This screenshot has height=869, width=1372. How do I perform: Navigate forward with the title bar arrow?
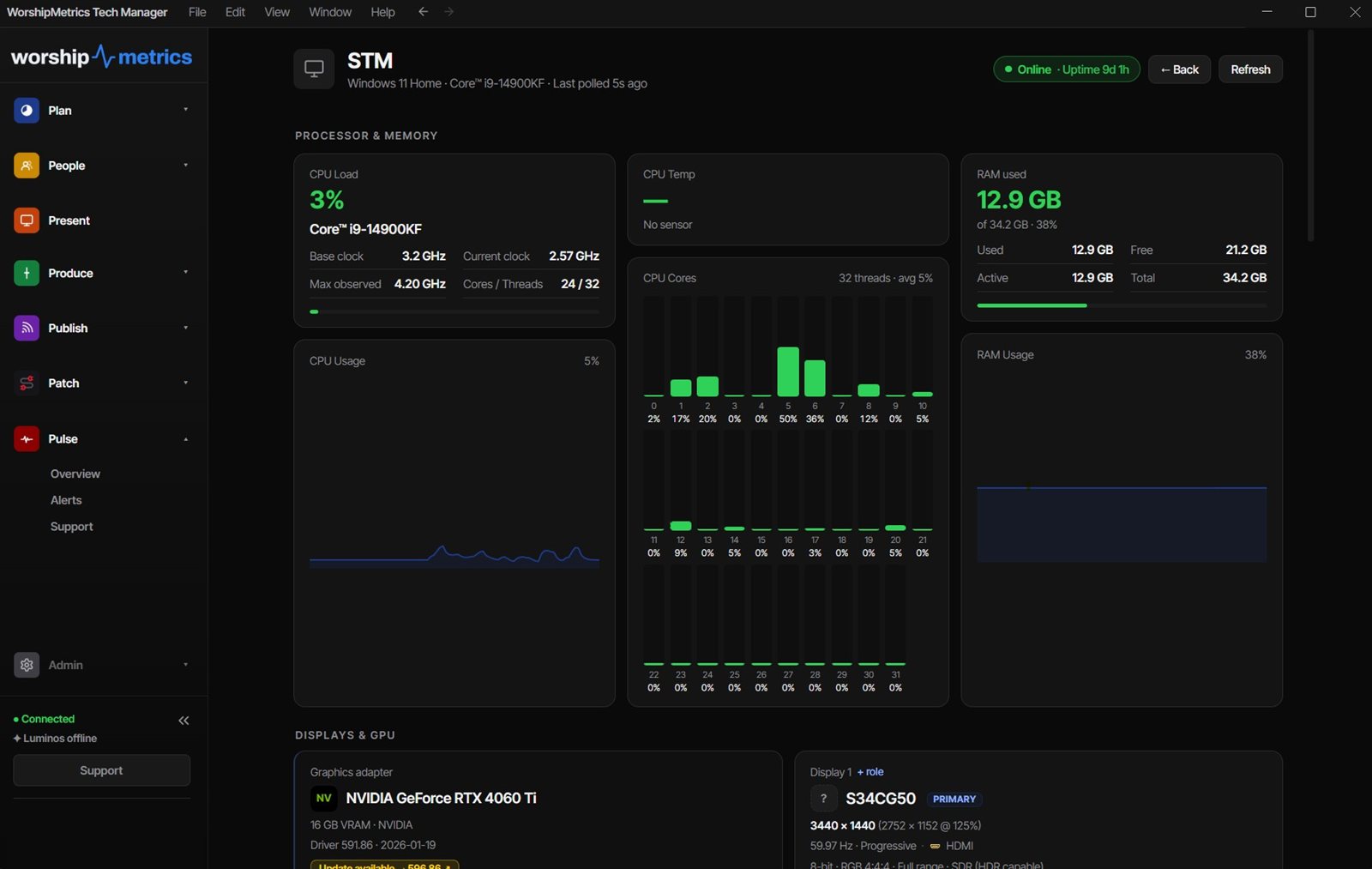[449, 12]
